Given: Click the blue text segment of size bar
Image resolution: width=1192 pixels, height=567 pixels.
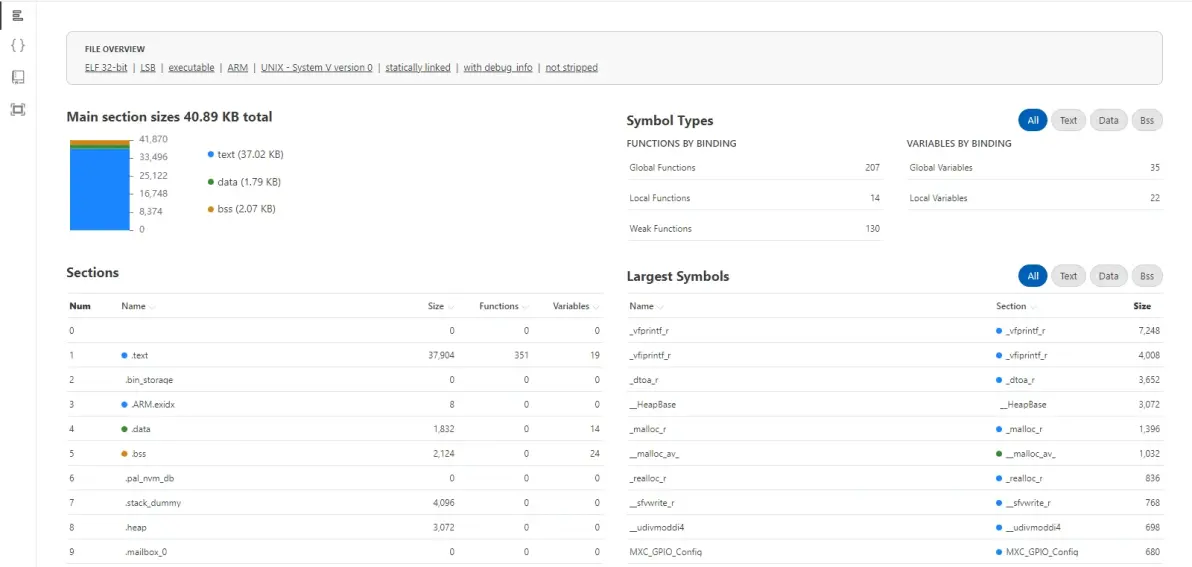Looking at the screenshot, I should tap(100, 190).
